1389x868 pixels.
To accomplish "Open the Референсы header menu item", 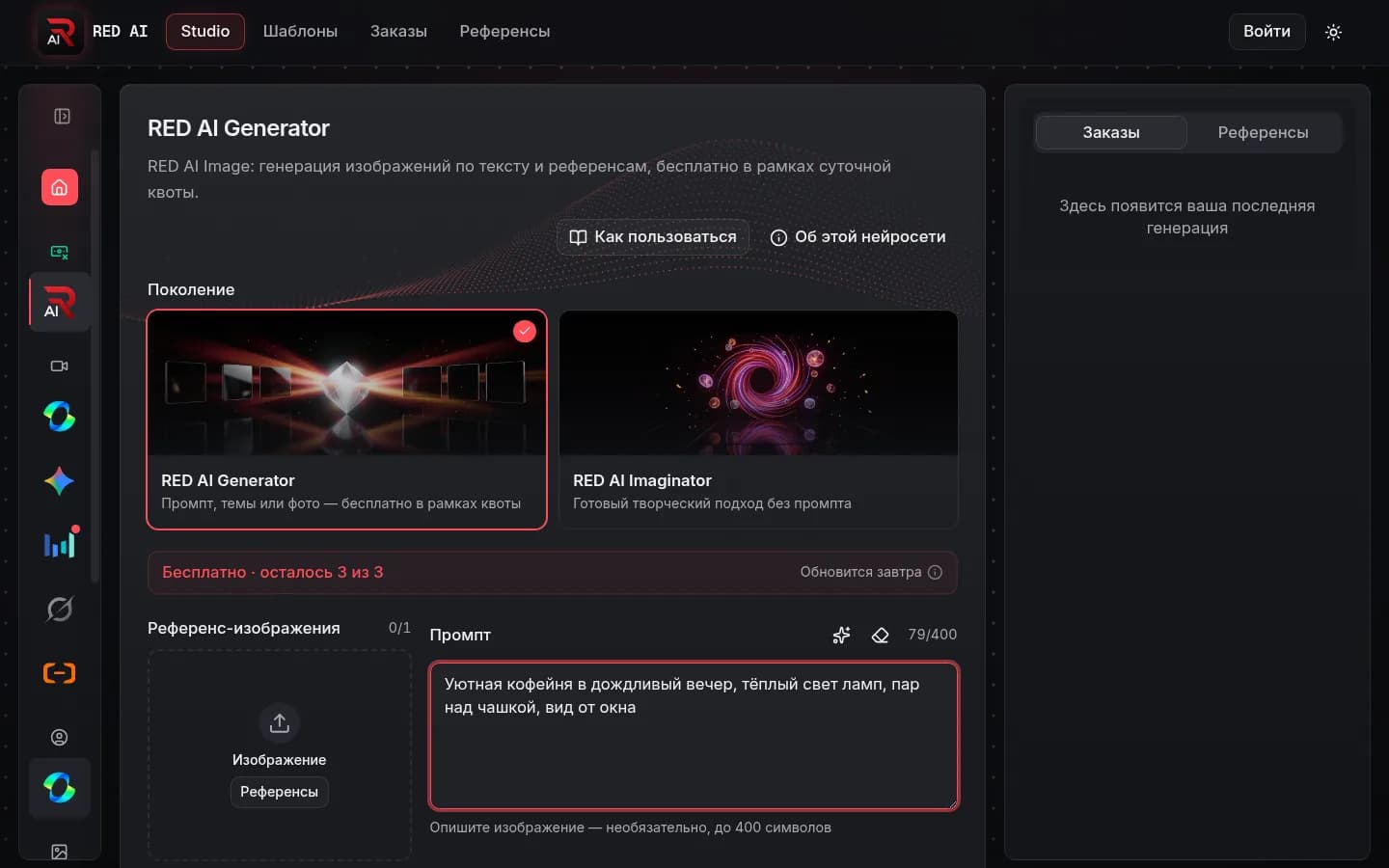I will pos(504,32).
